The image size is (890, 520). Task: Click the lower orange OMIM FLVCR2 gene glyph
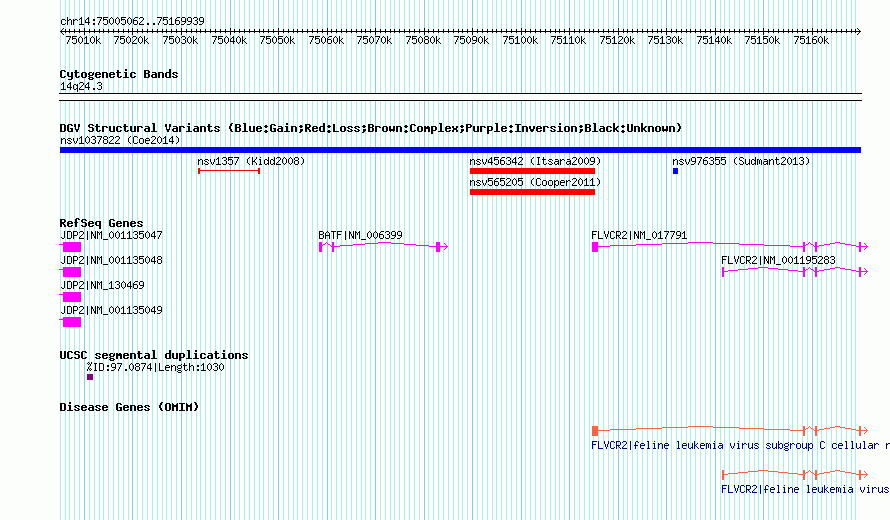click(x=795, y=474)
